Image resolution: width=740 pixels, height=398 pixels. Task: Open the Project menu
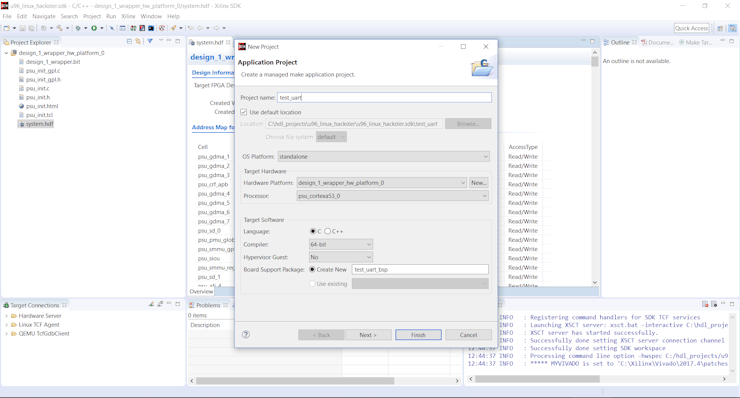[x=92, y=16]
